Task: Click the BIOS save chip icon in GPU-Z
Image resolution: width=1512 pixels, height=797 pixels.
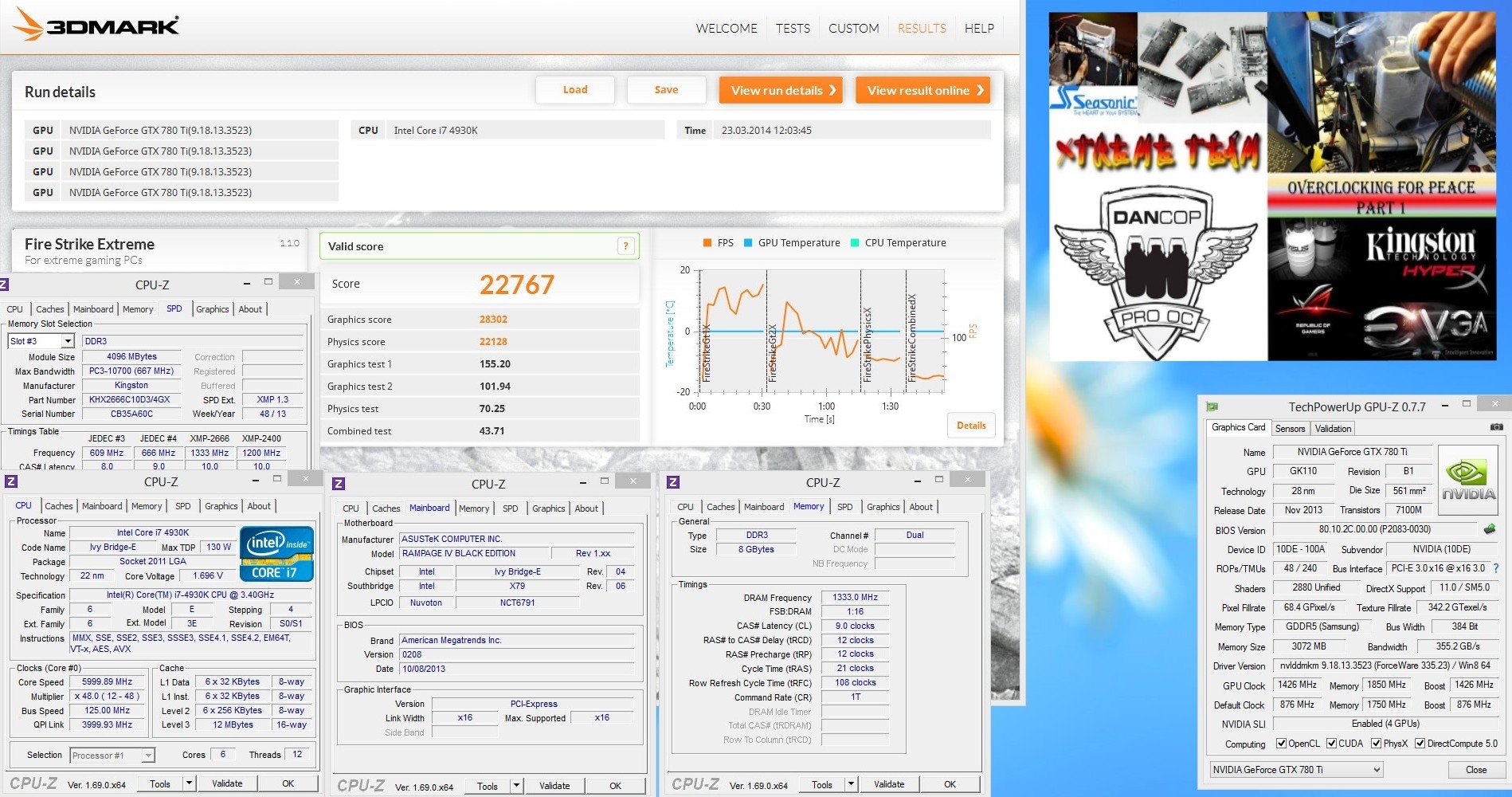Action: pyautogui.click(x=1490, y=529)
